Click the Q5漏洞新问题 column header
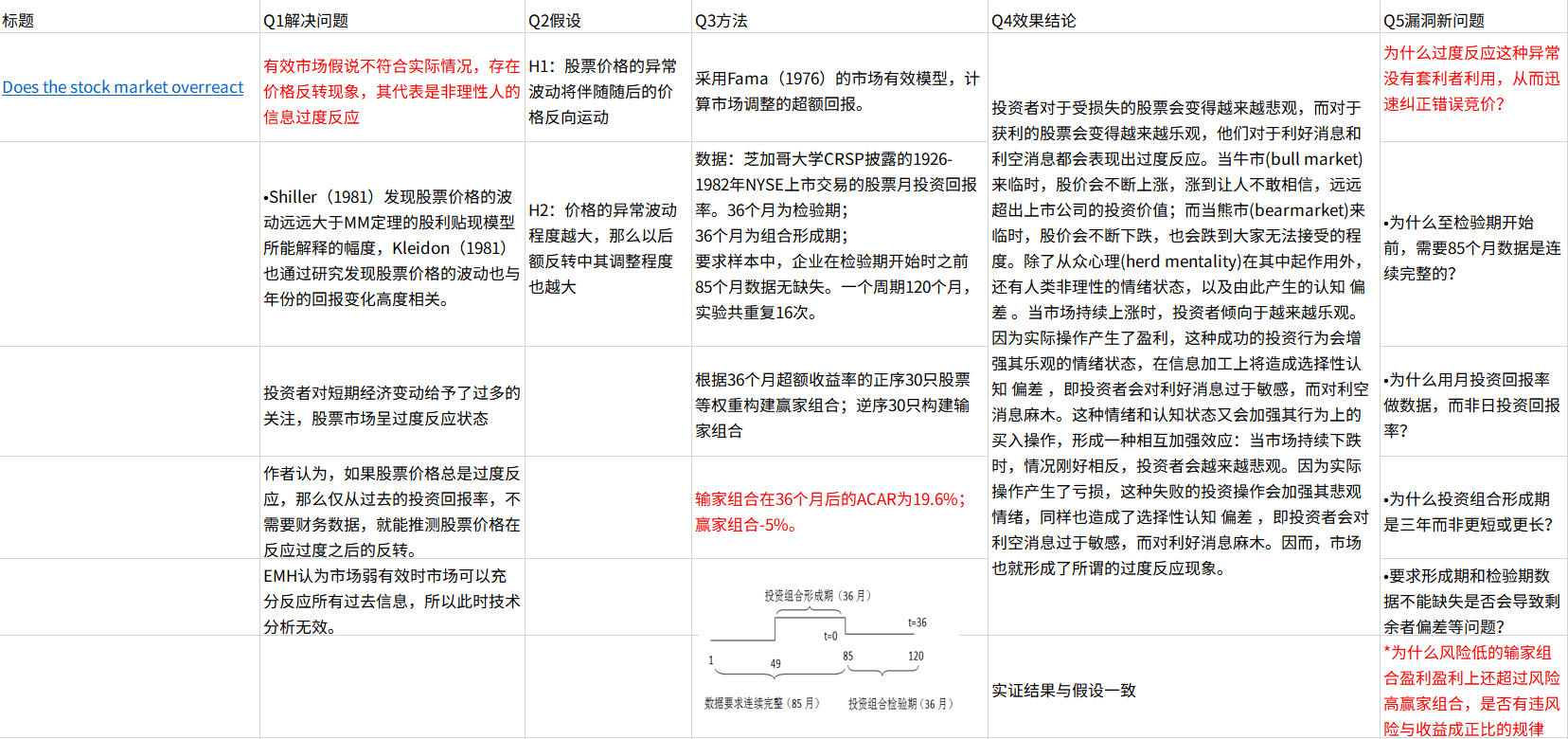Image resolution: width=1568 pixels, height=739 pixels. tap(1434, 21)
